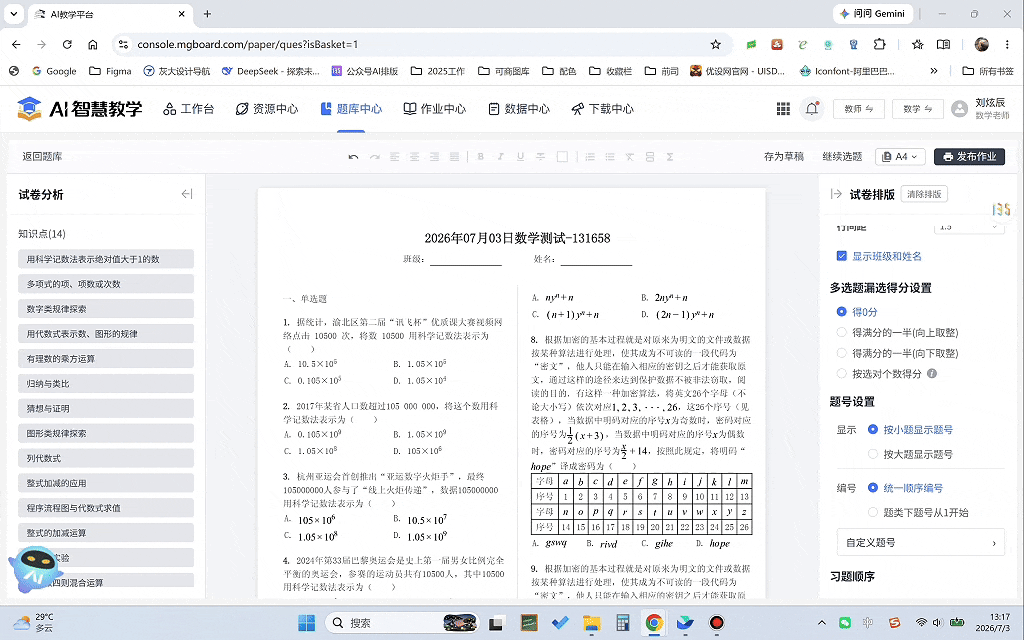Open the apps grid icon in the header
Screen dimensions: 1024x640
(783, 109)
